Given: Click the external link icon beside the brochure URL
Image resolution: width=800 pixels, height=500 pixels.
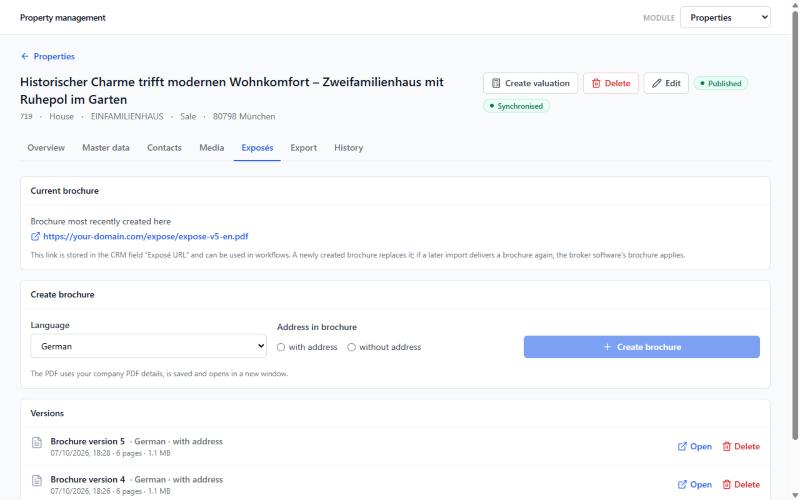Looking at the screenshot, I should (x=35, y=236).
